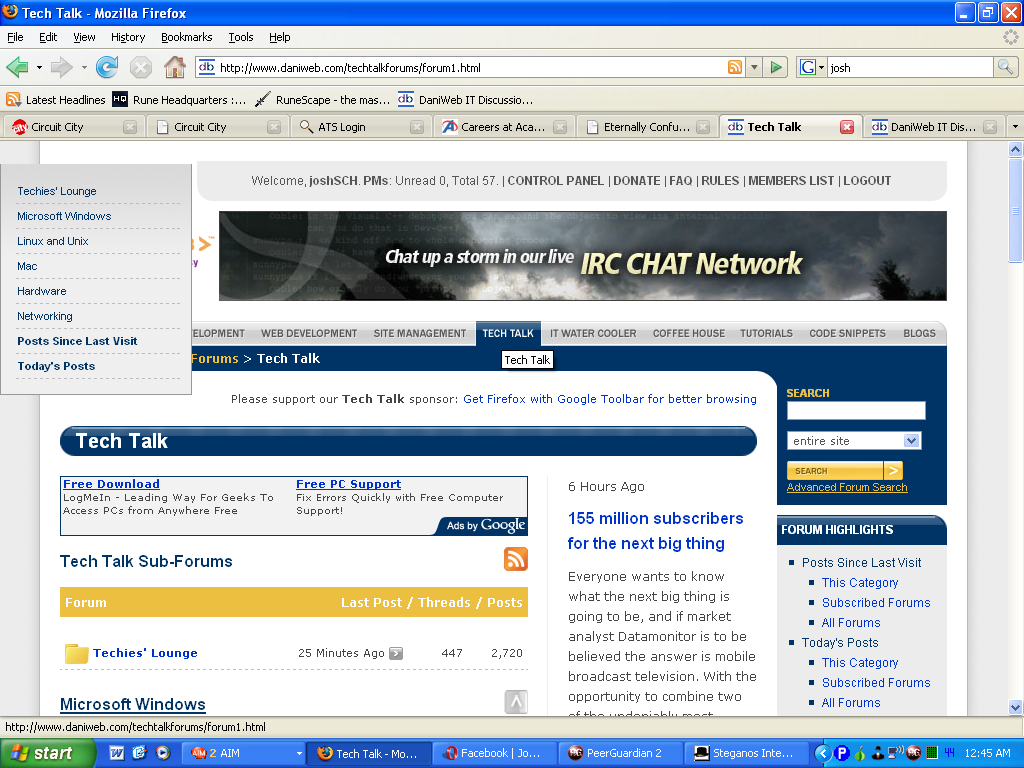The image size is (1024, 768).
Task: Open the Windows Start button
Action: pos(48,753)
